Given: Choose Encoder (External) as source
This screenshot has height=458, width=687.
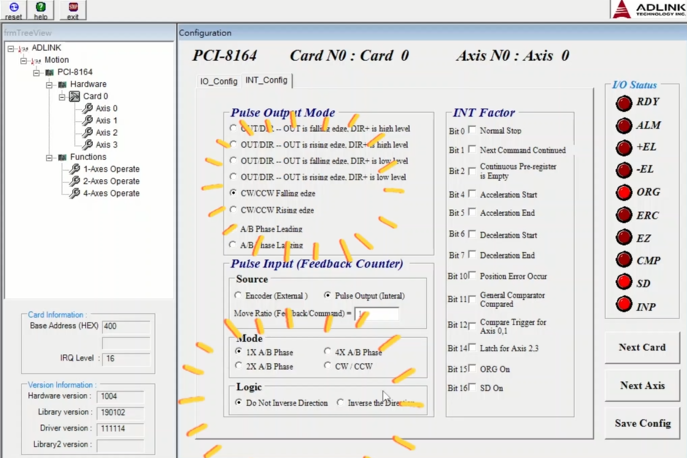Looking at the screenshot, I should click(x=238, y=296).
